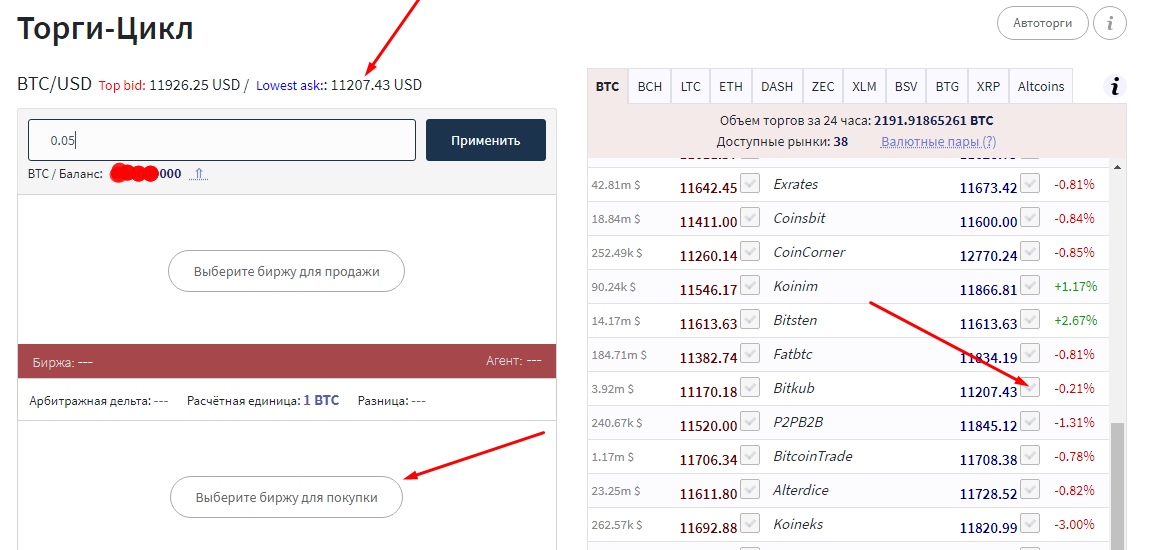Open the DASH tab
The width and height of the screenshot is (1161, 550).
(x=777, y=87)
